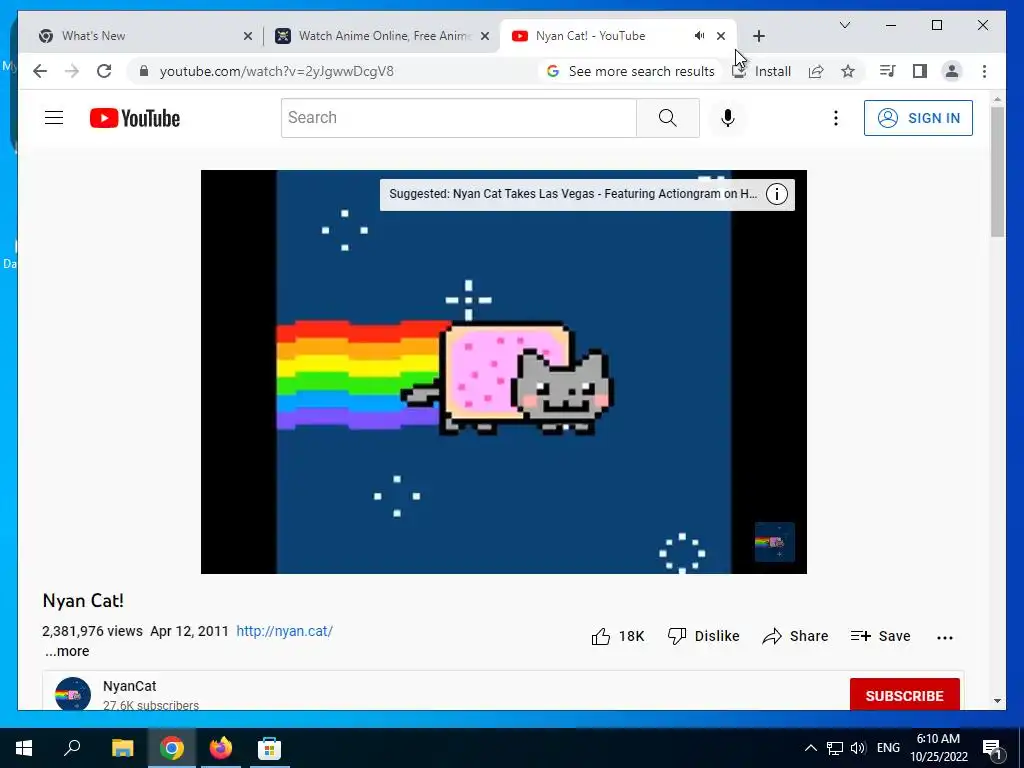Reload the YouTube page
The width and height of the screenshot is (1024, 768).
(104, 71)
